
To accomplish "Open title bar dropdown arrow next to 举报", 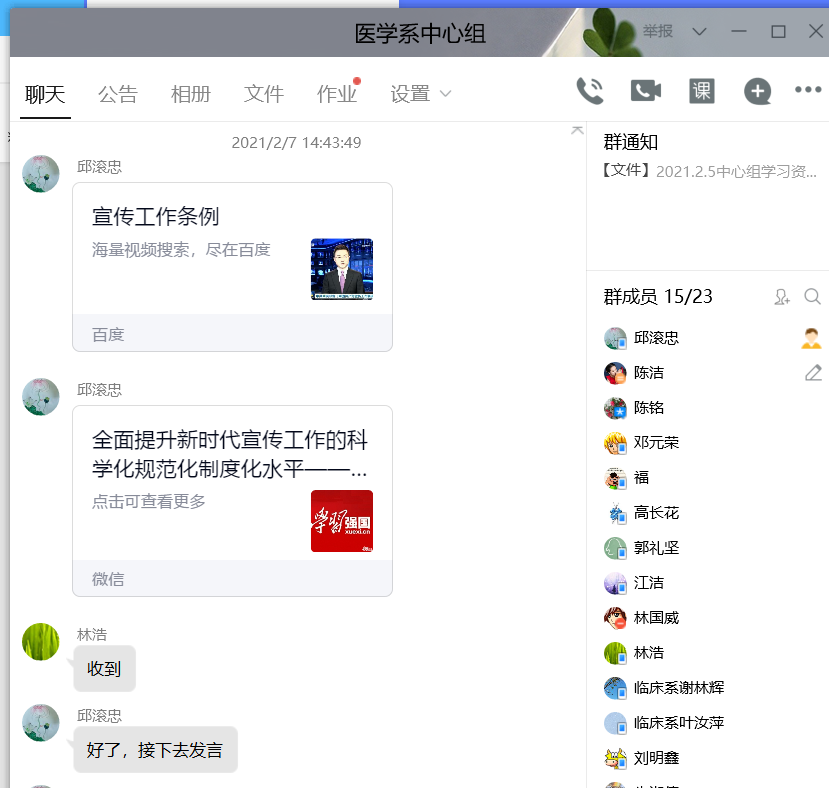I will coord(699,32).
